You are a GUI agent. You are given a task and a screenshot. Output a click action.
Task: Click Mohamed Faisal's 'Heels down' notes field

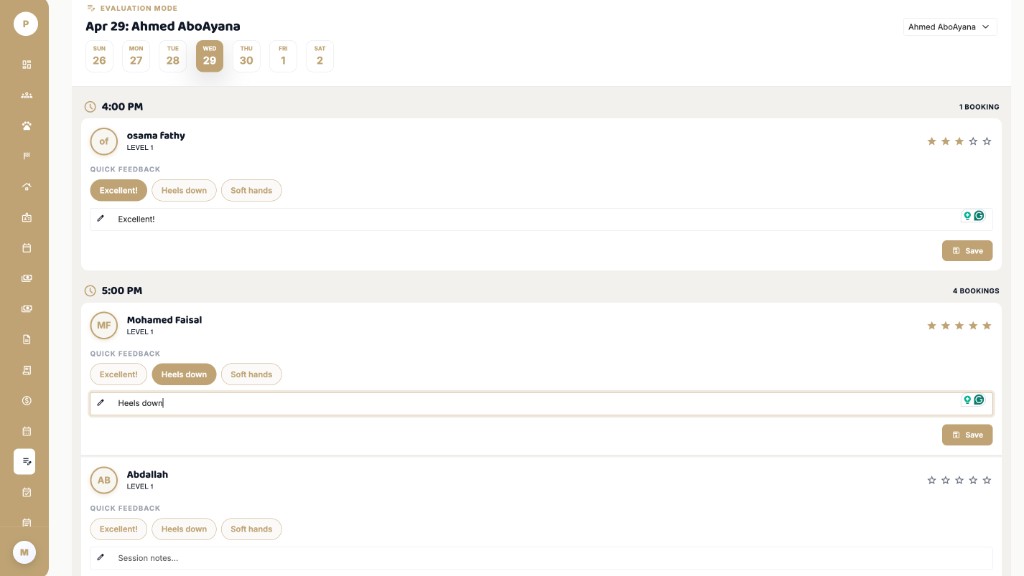tap(541, 404)
